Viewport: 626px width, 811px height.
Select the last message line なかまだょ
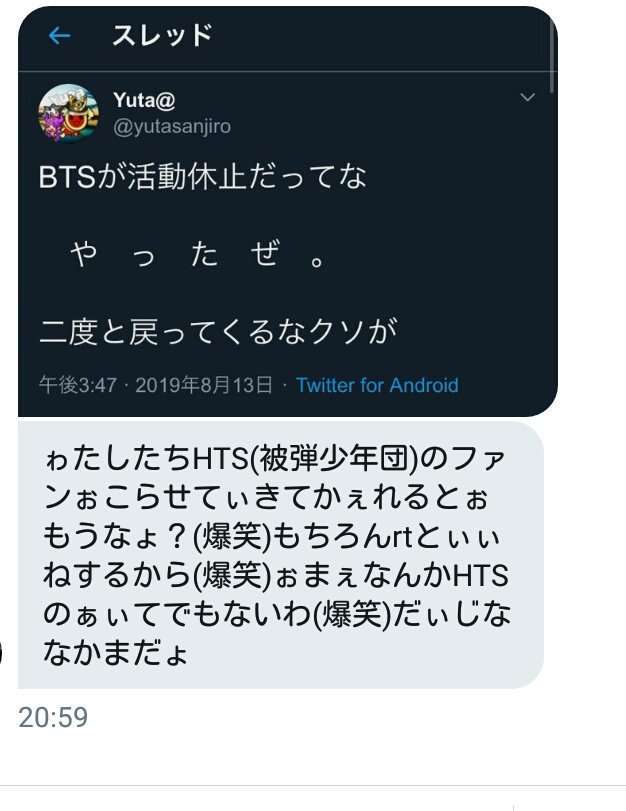(115, 653)
